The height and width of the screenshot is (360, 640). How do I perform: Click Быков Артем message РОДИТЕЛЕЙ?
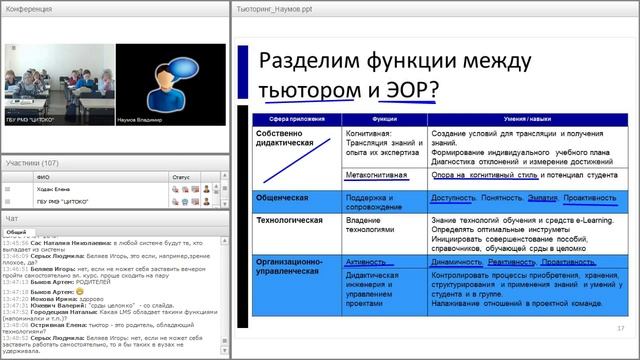[57, 282]
